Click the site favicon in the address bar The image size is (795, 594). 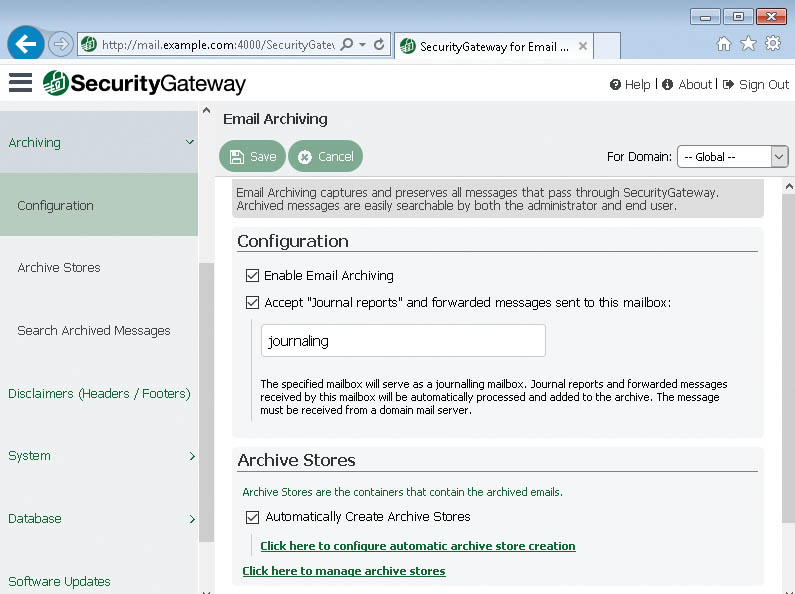coord(89,44)
